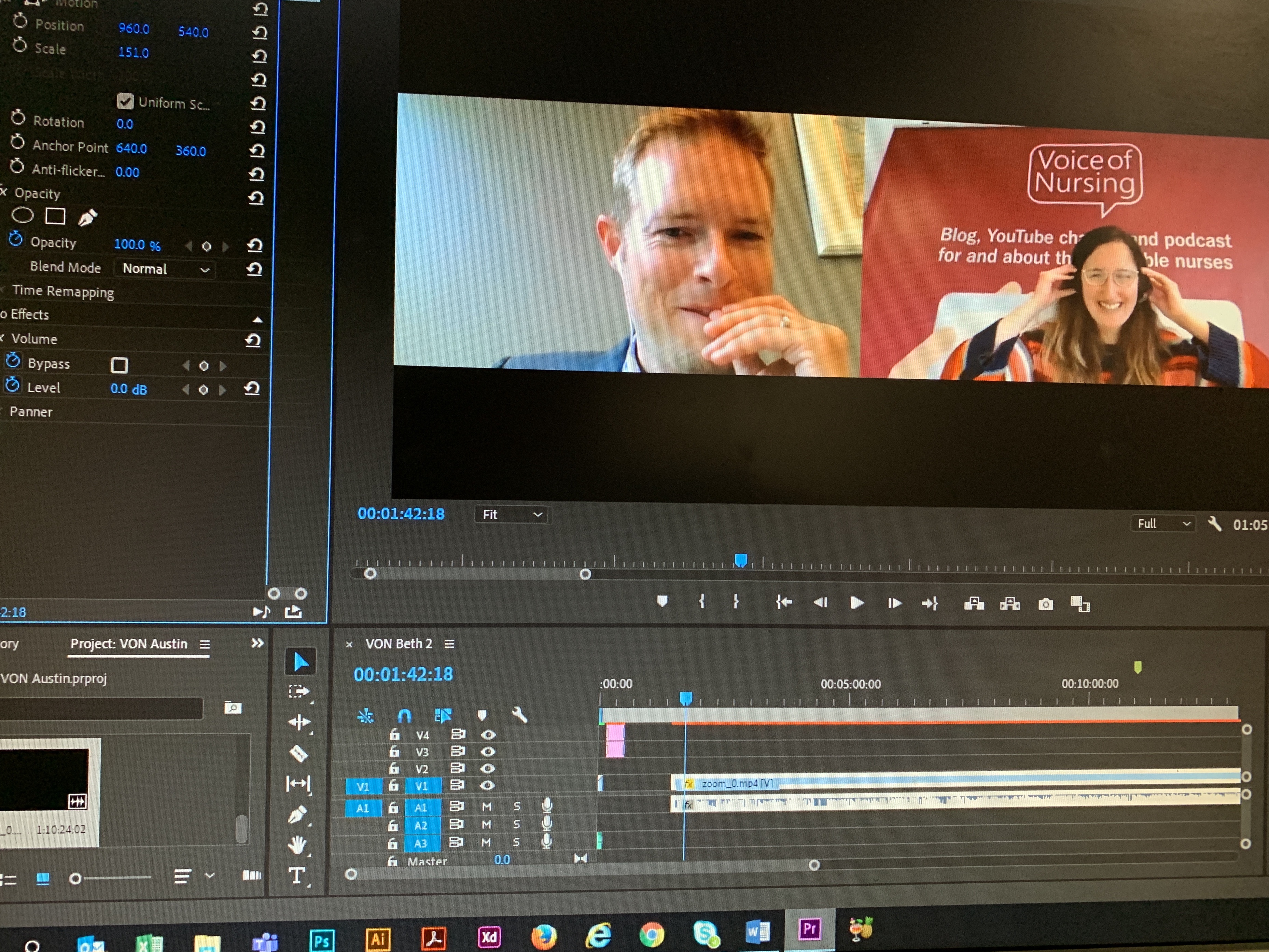This screenshot has width=1269, height=952.
Task: Play the program monitor
Action: tap(856, 603)
